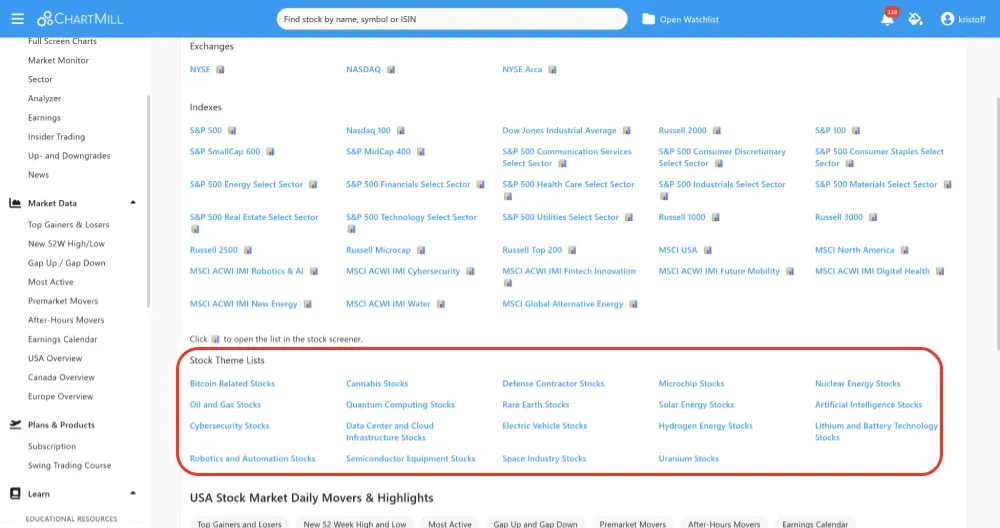
Task: Click the Open Watchlist folder icon
Action: [x=648, y=19]
